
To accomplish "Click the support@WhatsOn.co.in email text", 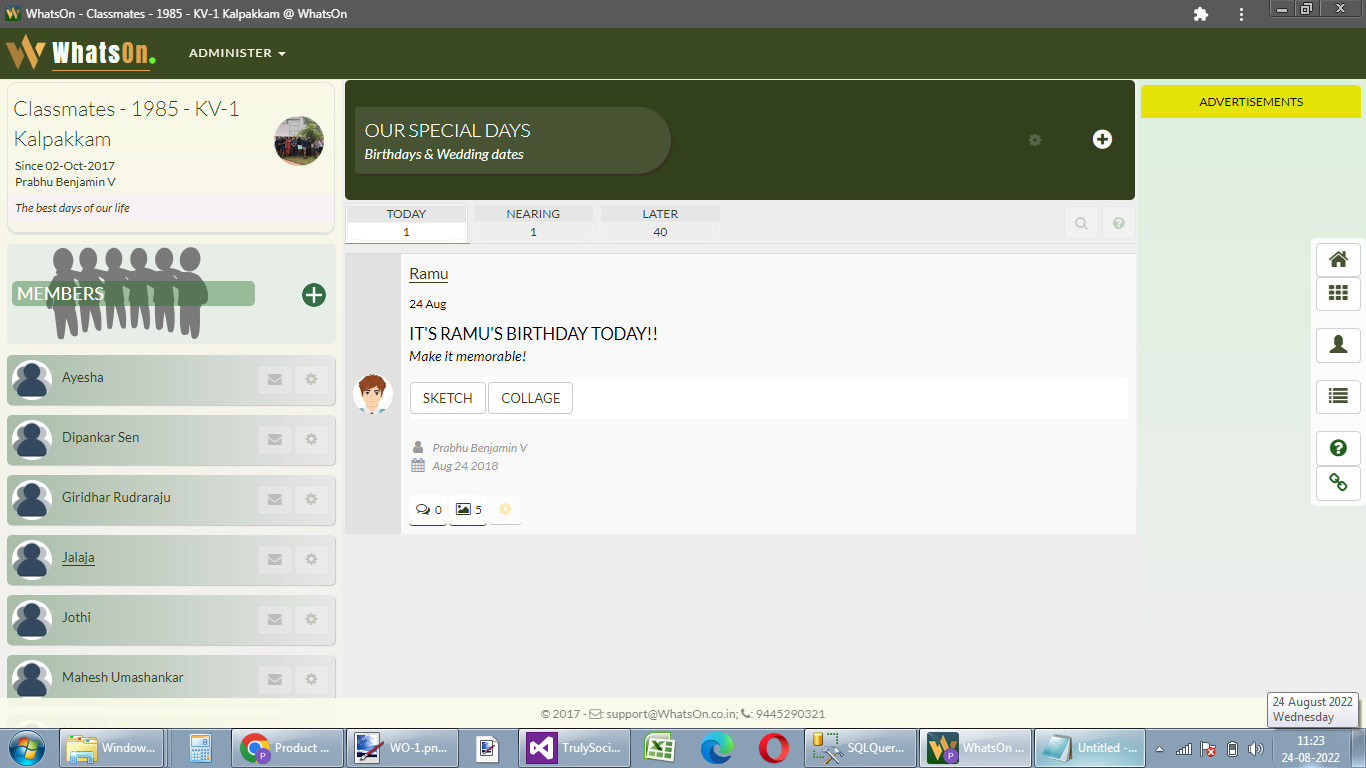I will [x=672, y=714].
